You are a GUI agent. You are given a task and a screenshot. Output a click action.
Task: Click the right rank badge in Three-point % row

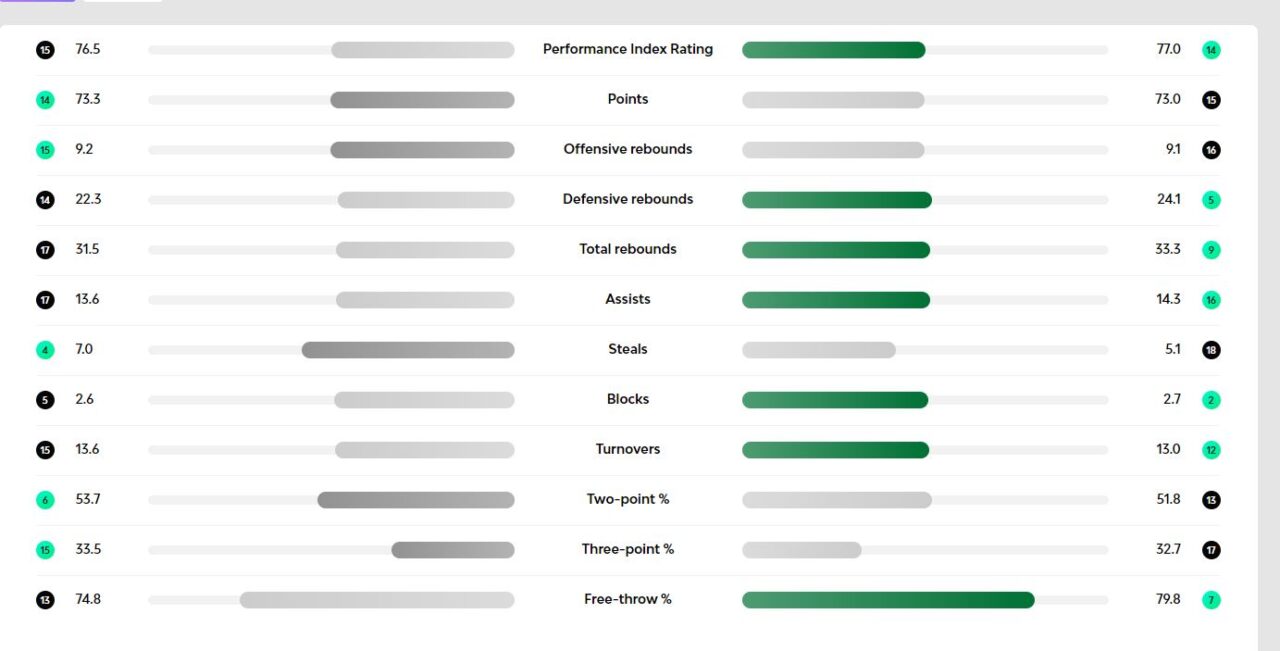click(1211, 550)
